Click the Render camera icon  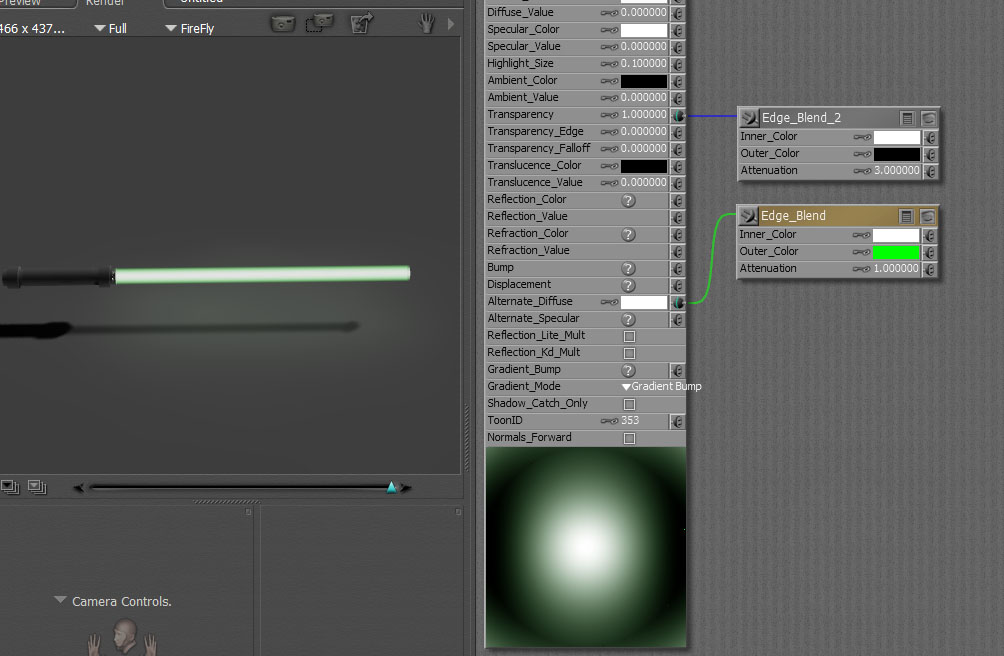pos(283,23)
